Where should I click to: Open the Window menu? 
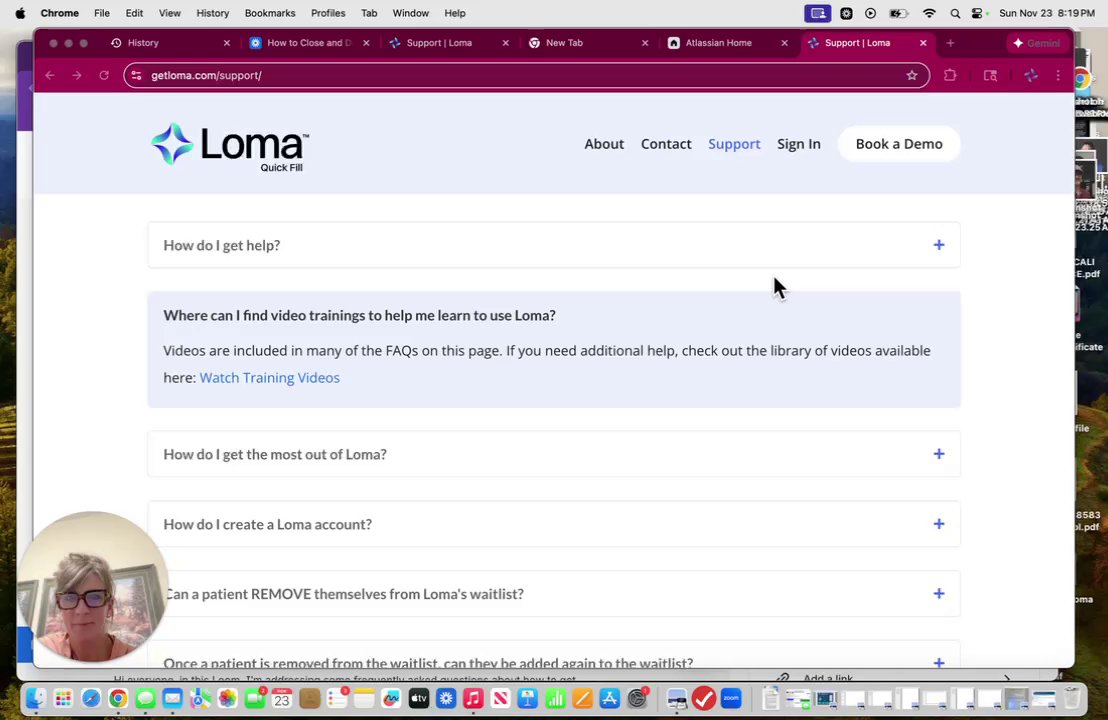click(411, 13)
